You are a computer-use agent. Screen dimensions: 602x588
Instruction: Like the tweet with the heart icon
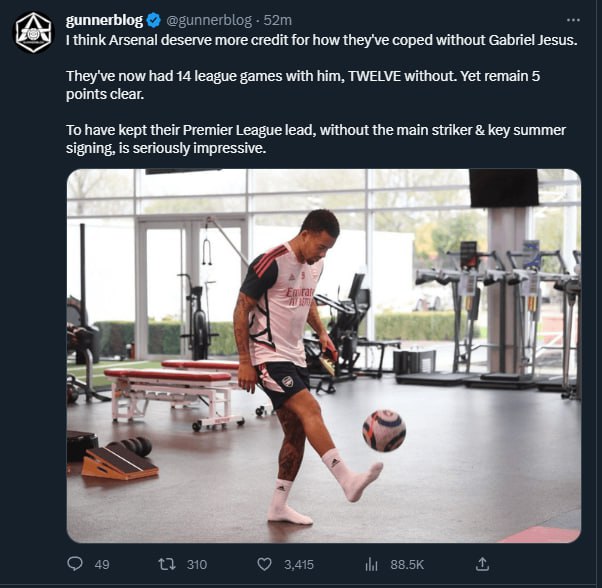pos(264,564)
